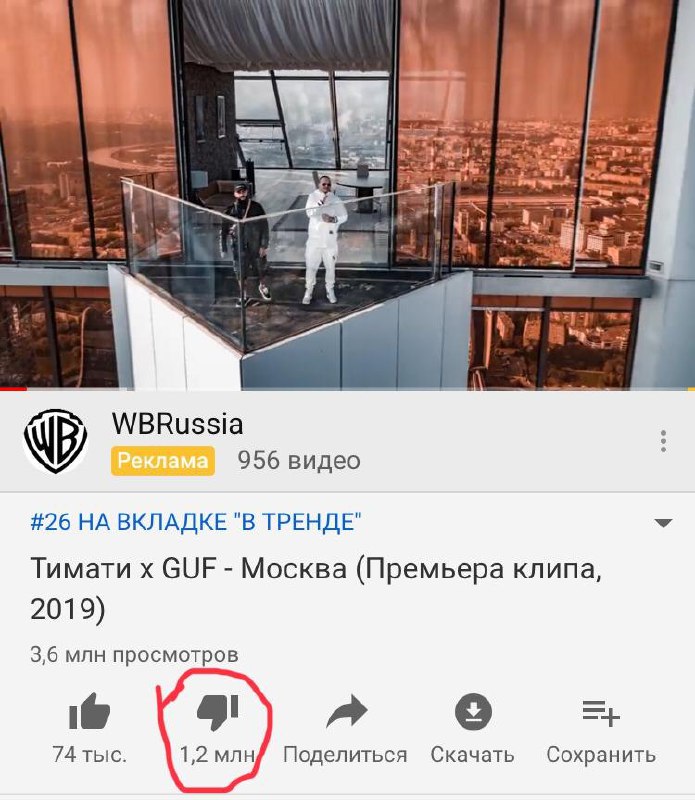
Task: Click the 956 видео count text
Action: (299, 461)
